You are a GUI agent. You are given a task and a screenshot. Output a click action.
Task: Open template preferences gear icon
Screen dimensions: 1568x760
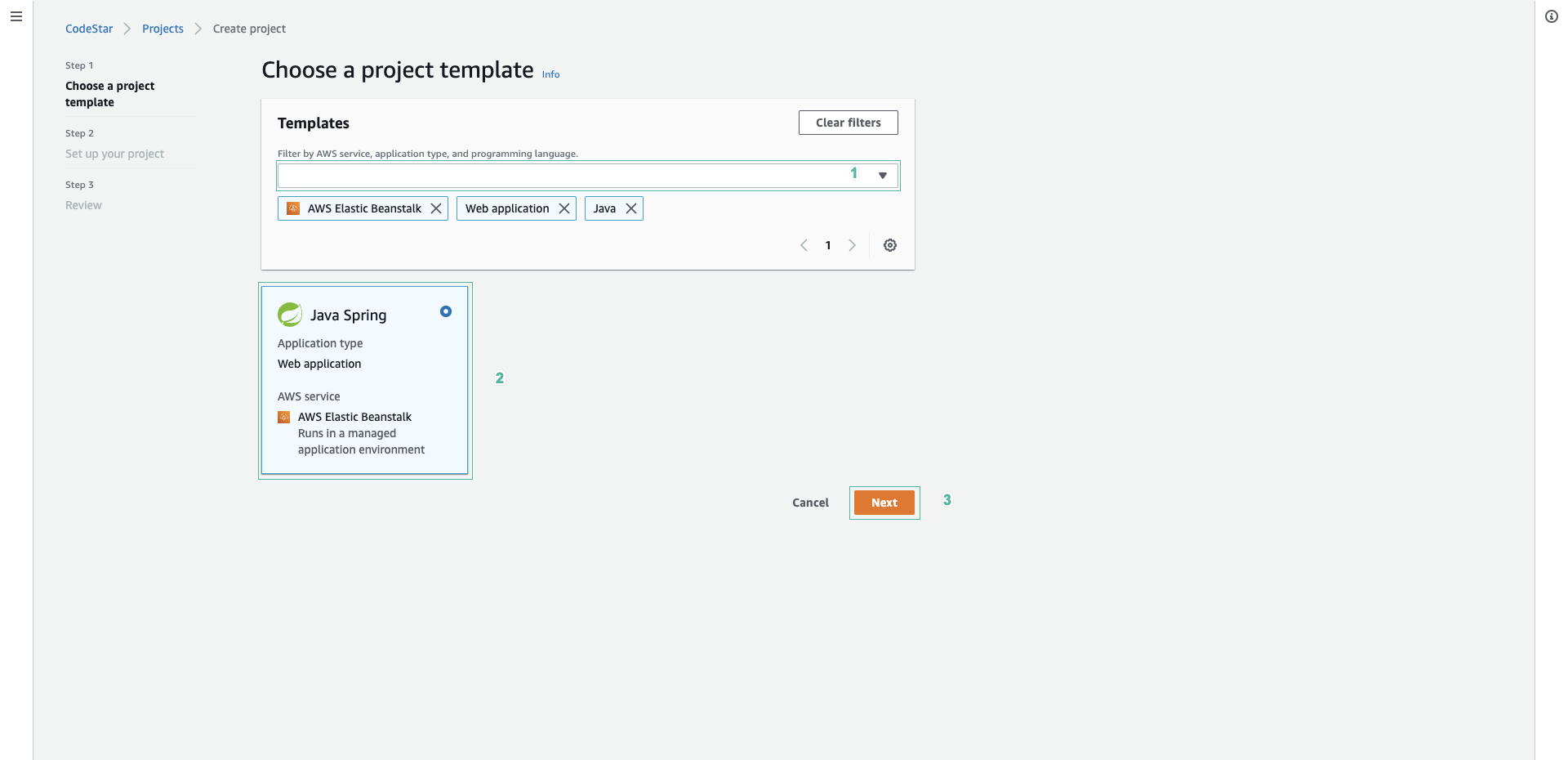[890, 245]
